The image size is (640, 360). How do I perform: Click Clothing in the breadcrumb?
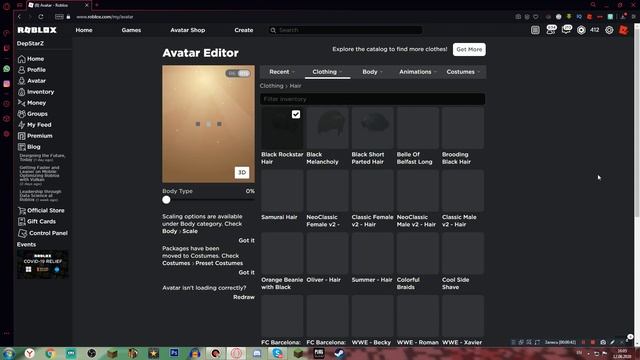point(271,86)
